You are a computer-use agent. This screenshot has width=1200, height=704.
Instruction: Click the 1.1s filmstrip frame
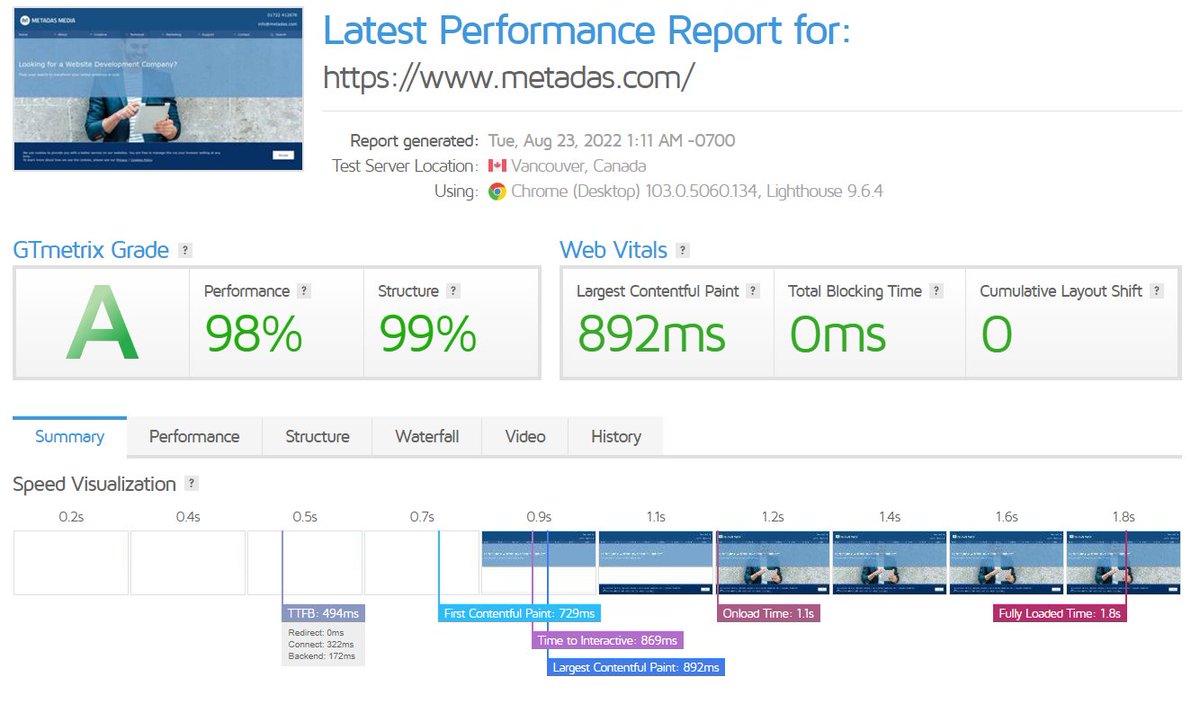coord(656,563)
